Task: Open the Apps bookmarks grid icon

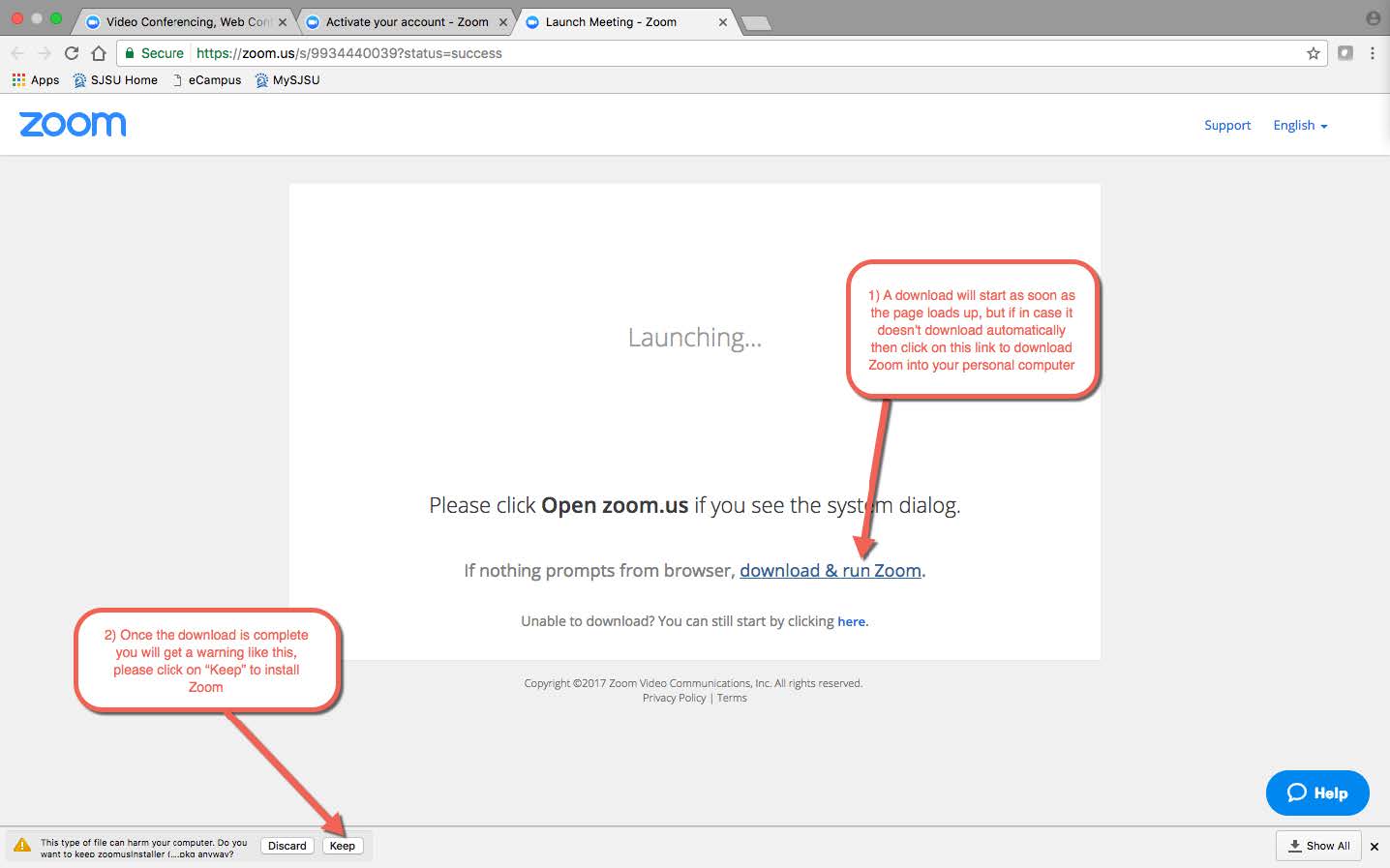Action: 18,80
